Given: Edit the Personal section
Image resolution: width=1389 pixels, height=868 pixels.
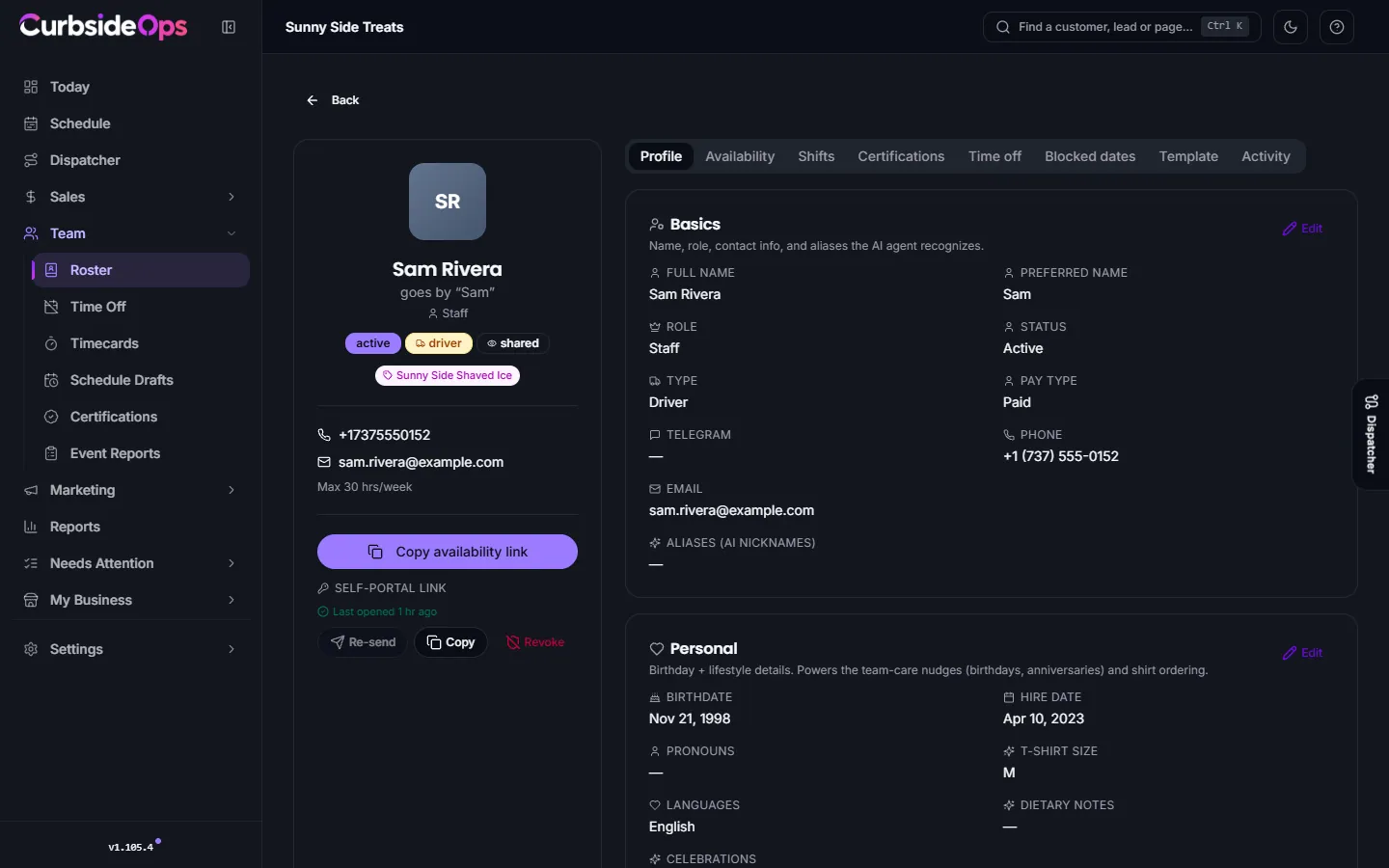Looking at the screenshot, I should (1302, 653).
